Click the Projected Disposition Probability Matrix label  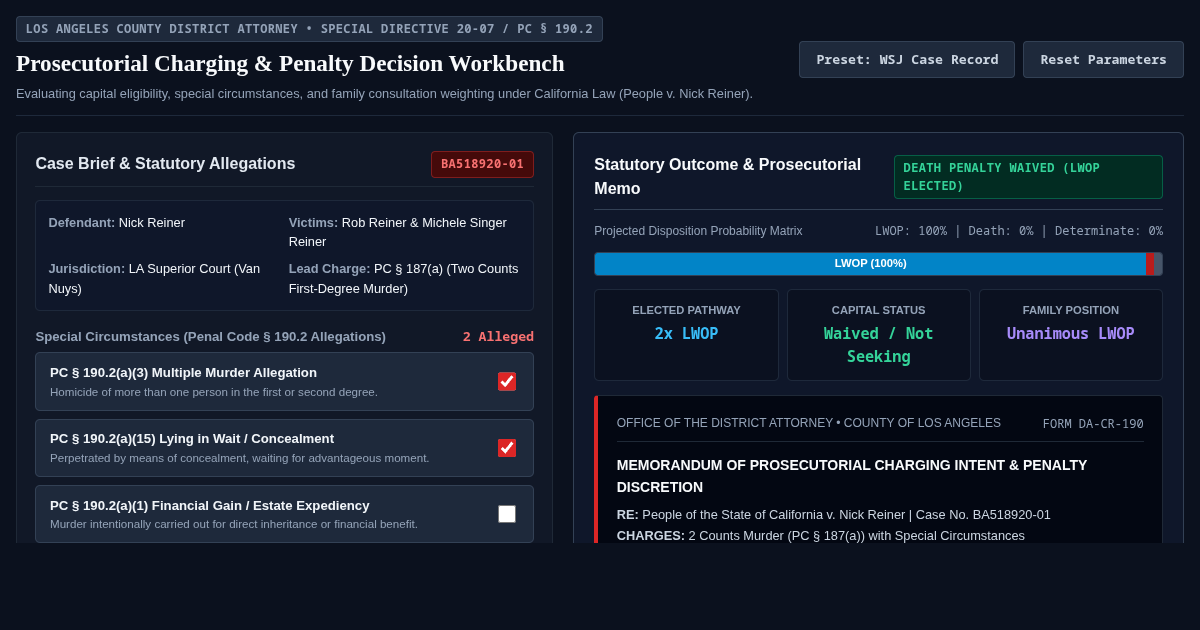click(x=698, y=231)
